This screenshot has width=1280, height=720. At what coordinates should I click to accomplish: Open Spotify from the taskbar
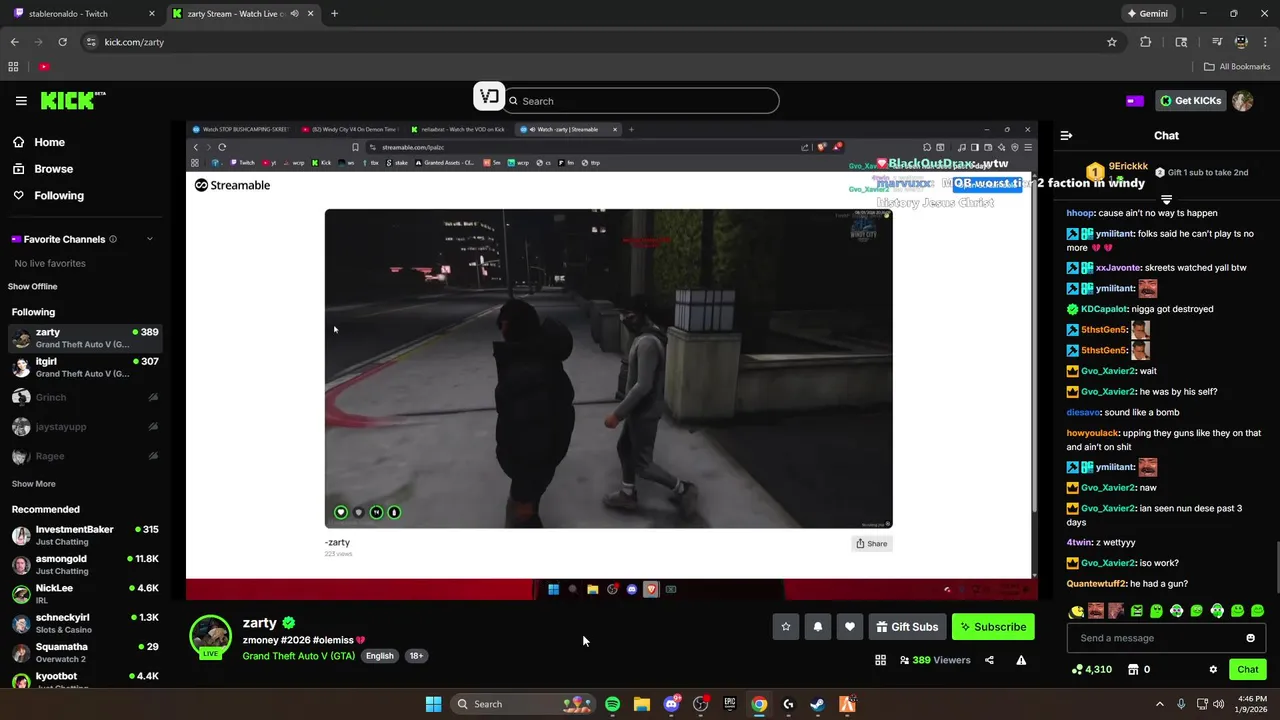(x=612, y=704)
